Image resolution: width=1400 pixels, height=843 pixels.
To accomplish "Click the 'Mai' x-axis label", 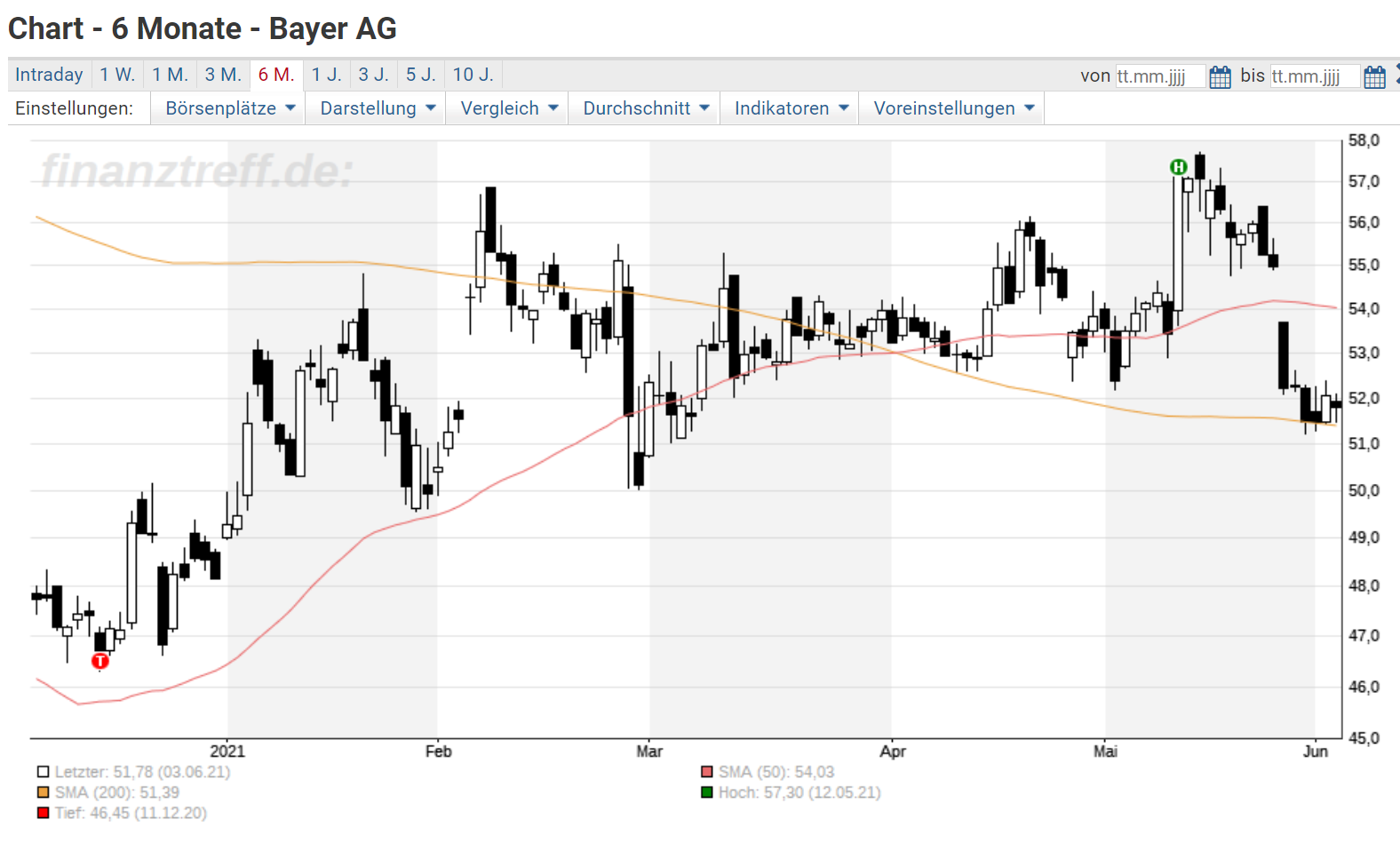I will [x=1105, y=752].
